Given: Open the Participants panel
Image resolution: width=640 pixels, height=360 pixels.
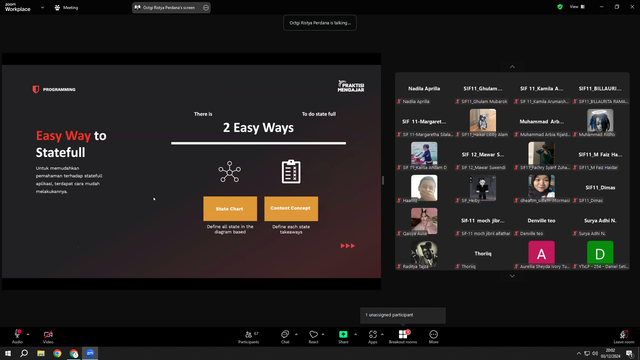Looking at the screenshot, I should click(x=249, y=337).
